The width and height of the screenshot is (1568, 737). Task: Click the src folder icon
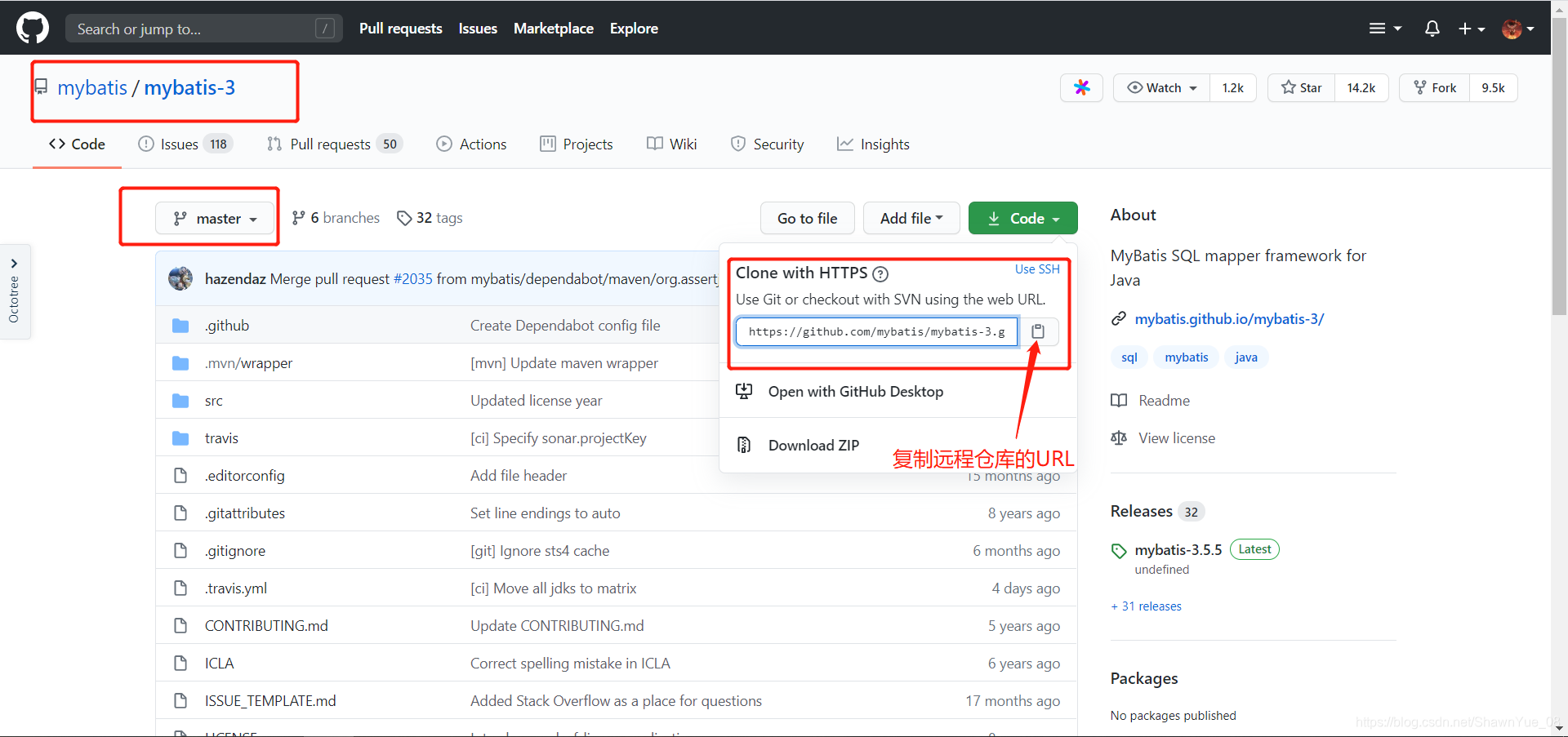(x=180, y=401)
